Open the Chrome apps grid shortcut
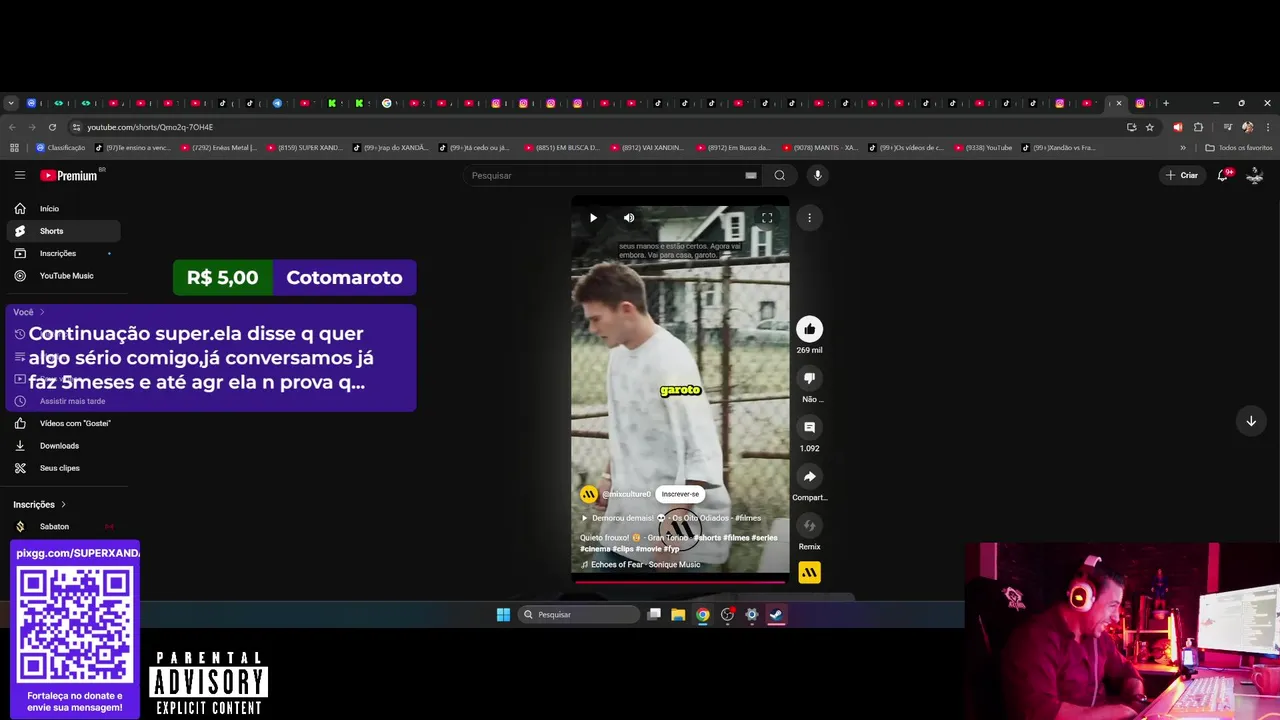Viewport: 1280px width, 720px height. [x=14, y=147]
